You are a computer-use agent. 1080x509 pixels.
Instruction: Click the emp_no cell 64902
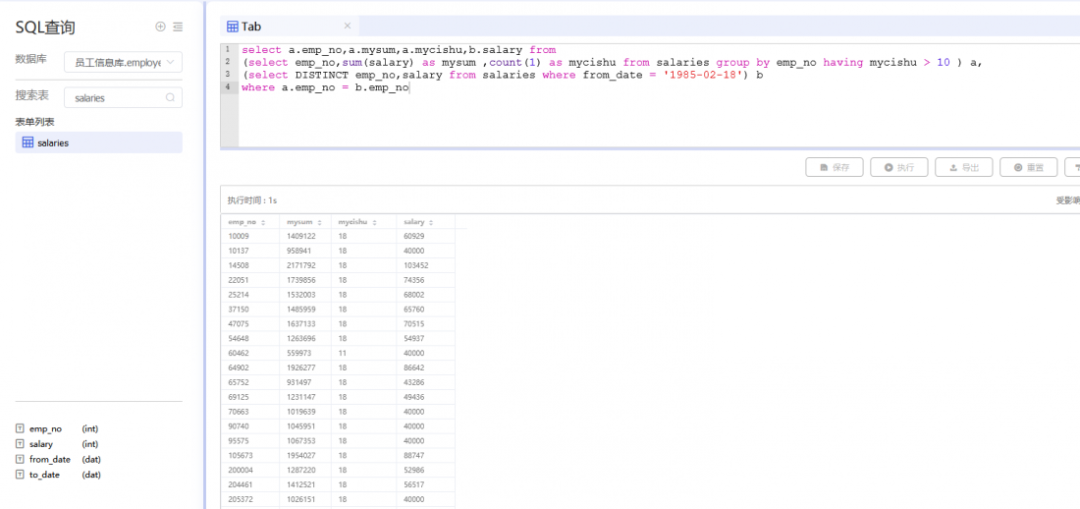click(250, 368)
